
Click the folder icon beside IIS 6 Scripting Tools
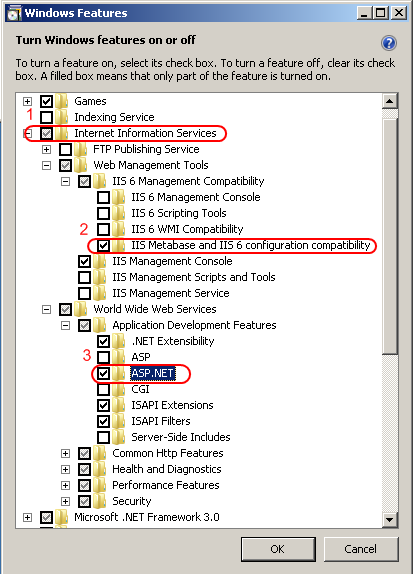pos(119,213)
